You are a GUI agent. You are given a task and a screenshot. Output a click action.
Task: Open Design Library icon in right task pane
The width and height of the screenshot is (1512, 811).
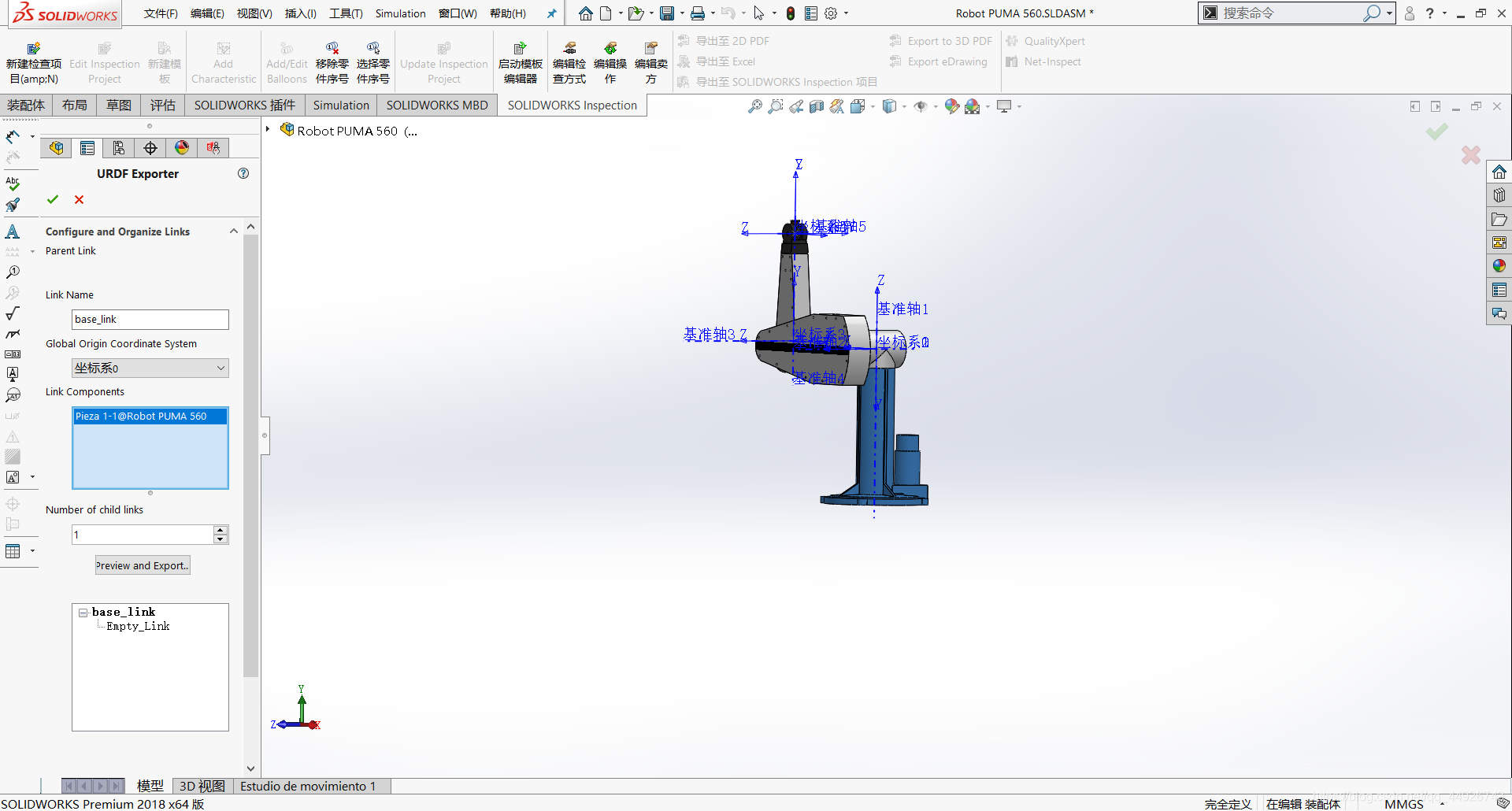coord(1499,195)
